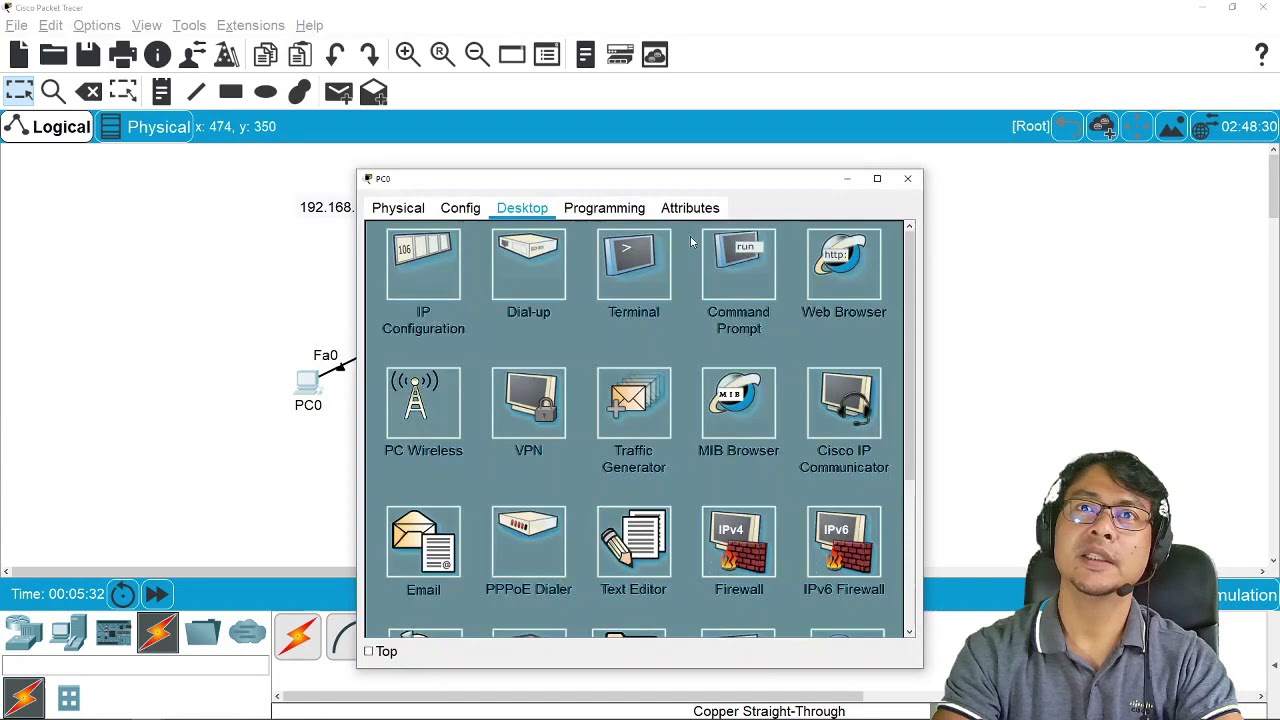The height and width of the screenshot is (720, 1280).
Task: Switch to Physical workspace view
Action: [146, 127]
